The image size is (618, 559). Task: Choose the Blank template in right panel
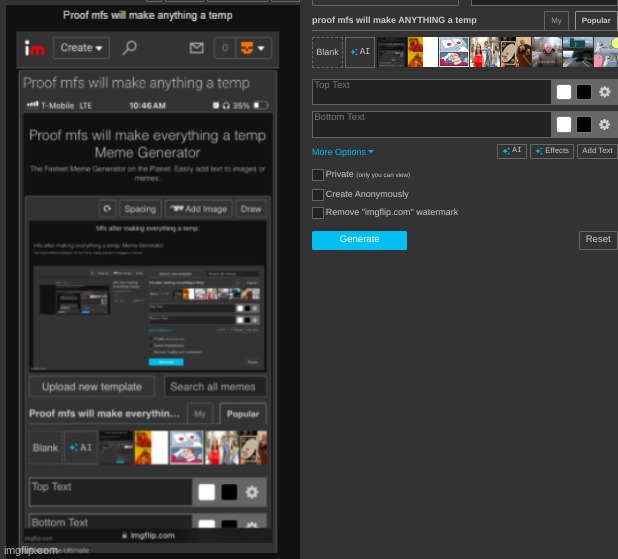[327, 52]
